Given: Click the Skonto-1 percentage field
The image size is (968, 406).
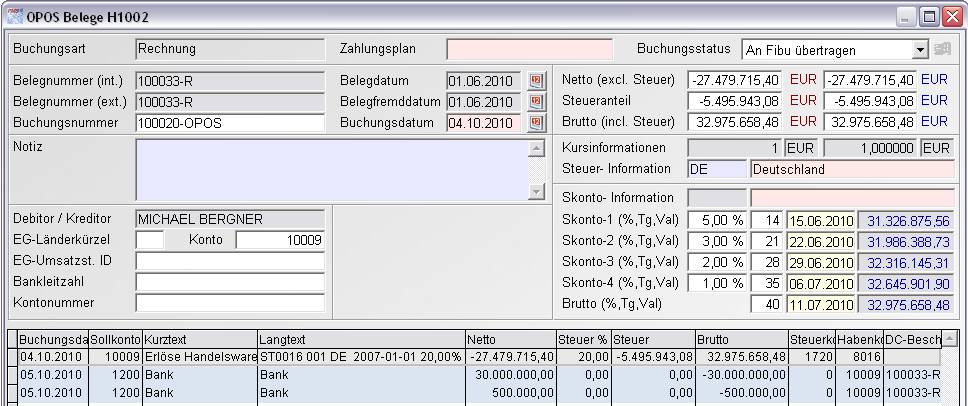Looking at the screenshot, I should point(717,220).
